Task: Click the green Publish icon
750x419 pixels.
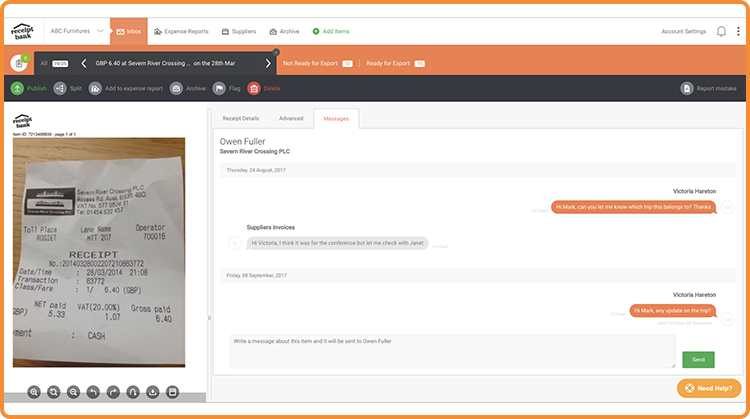Action: 18,88
